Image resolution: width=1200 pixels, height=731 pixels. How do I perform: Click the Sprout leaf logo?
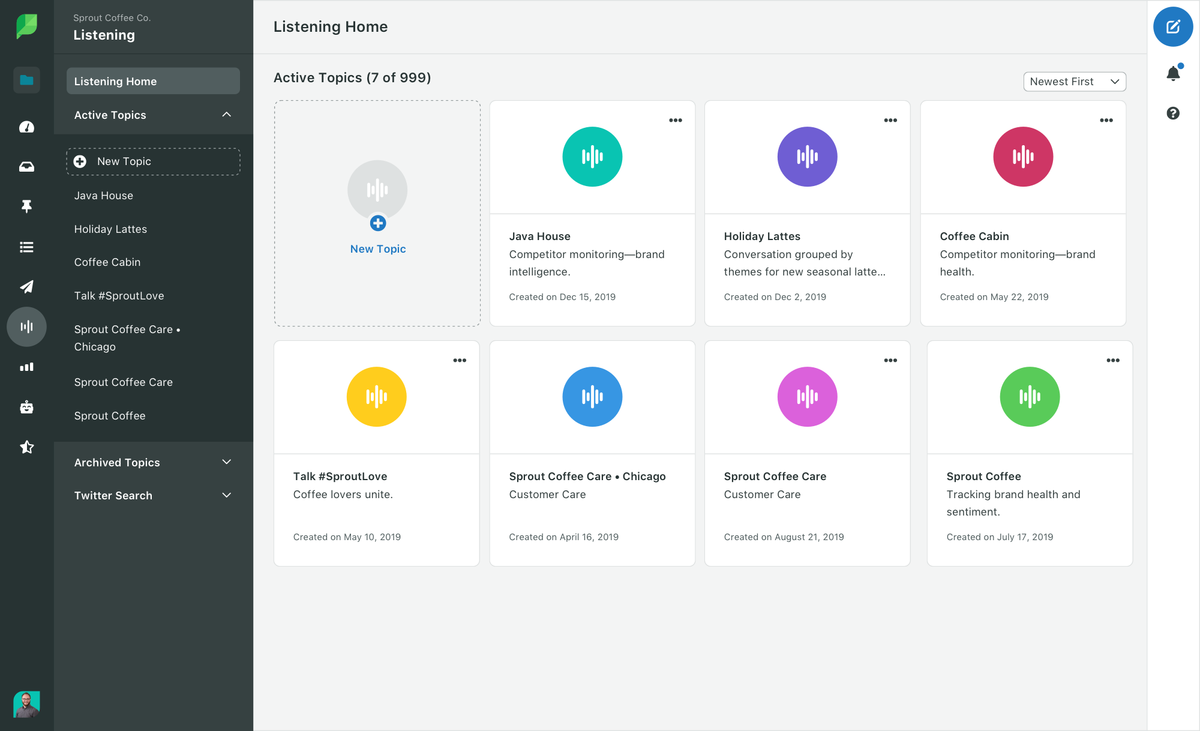tap(27, 27)
